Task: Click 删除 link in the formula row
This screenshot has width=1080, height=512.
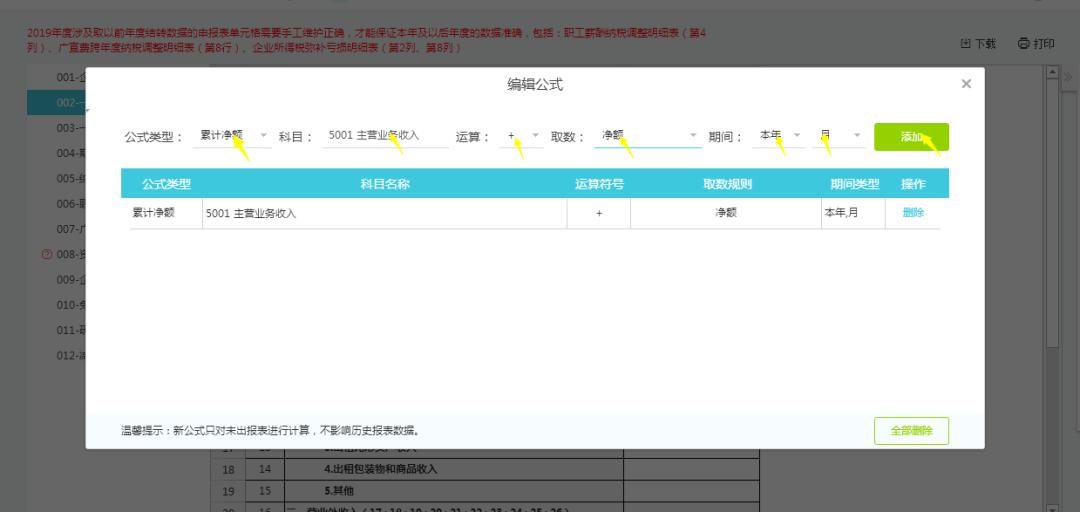Action: pos(913,213)
